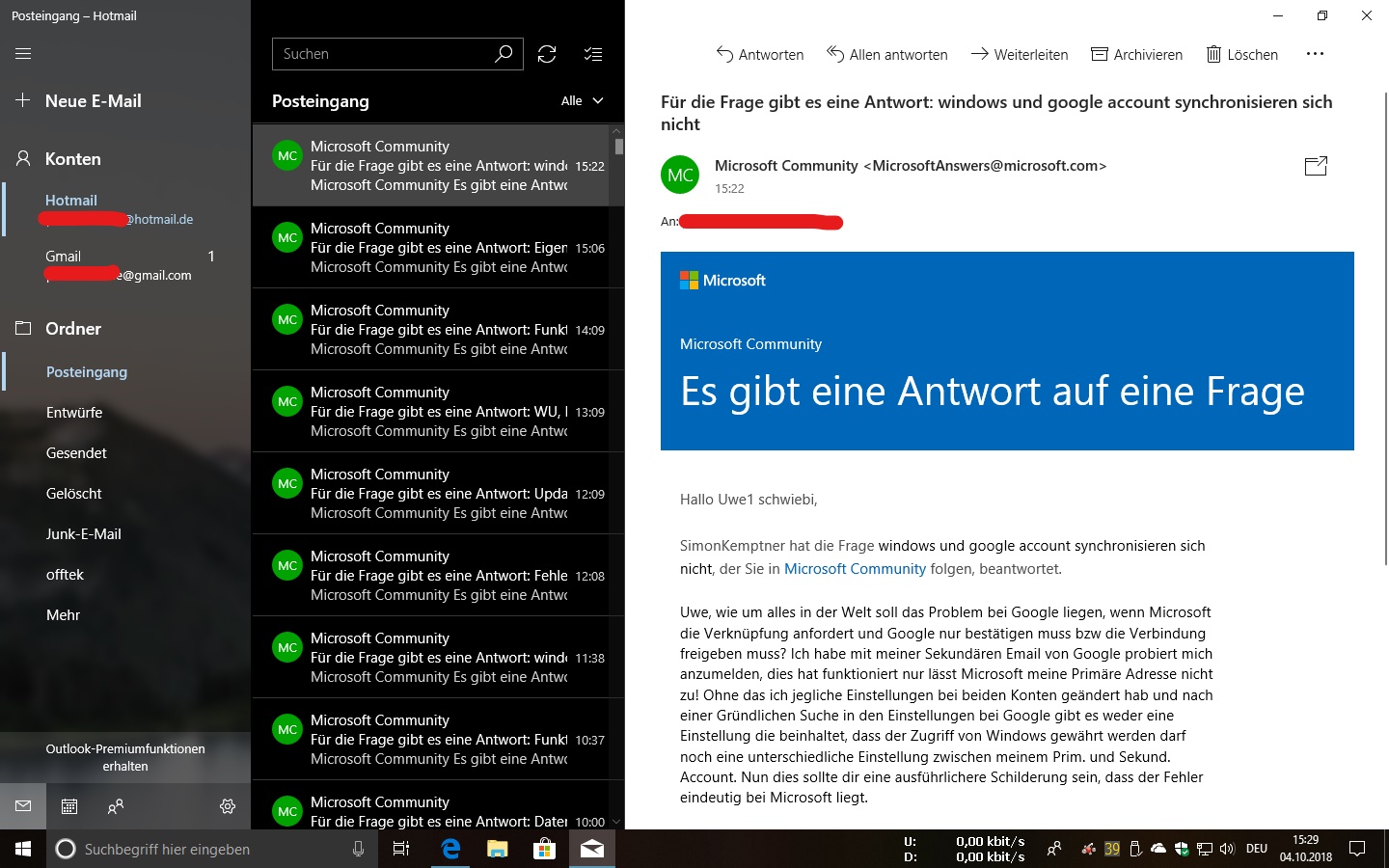
Task: Switch to Calendar app icon
Action: [69, 806]
